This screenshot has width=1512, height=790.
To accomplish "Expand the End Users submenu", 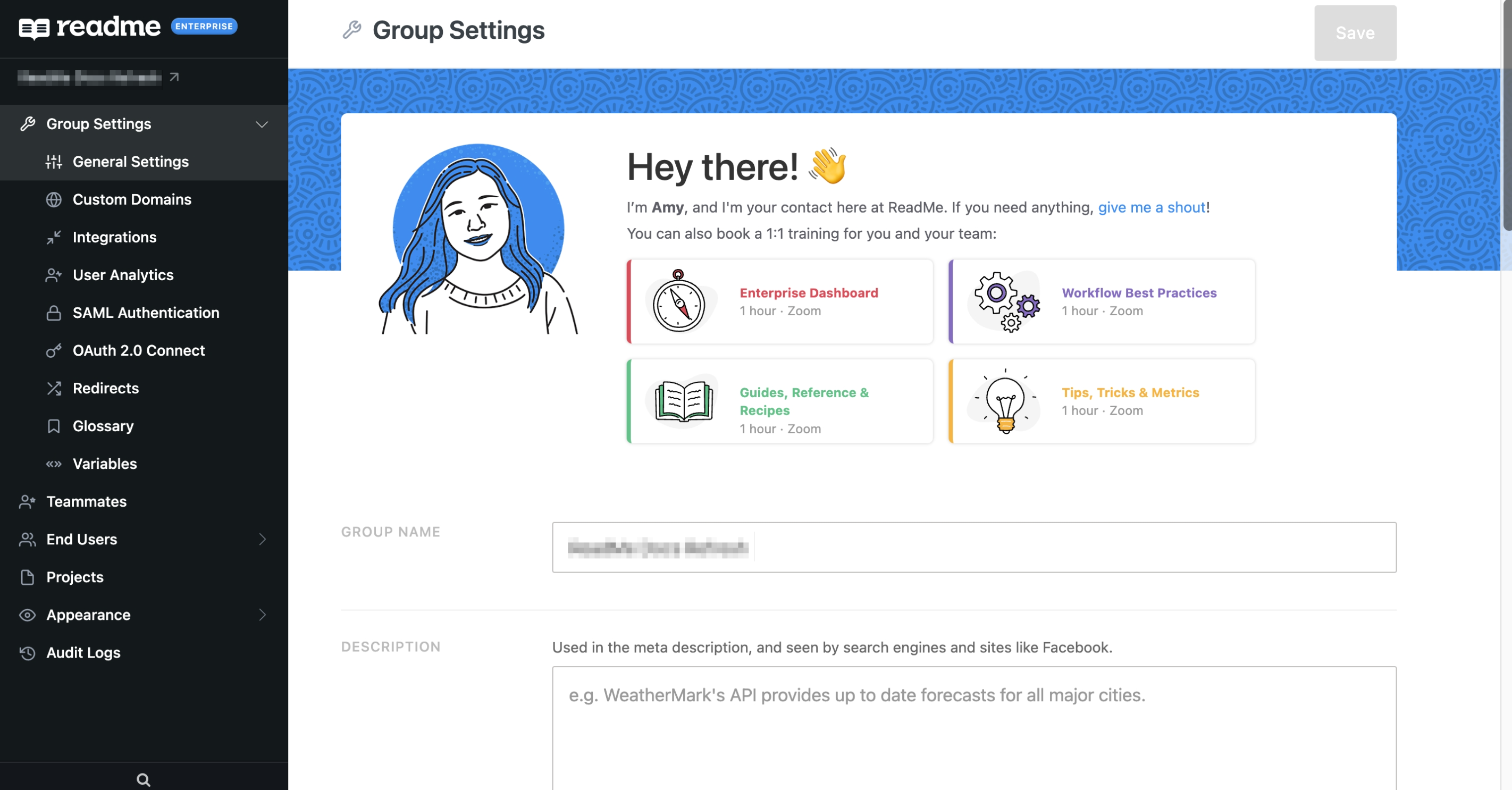I will point(262,540).
